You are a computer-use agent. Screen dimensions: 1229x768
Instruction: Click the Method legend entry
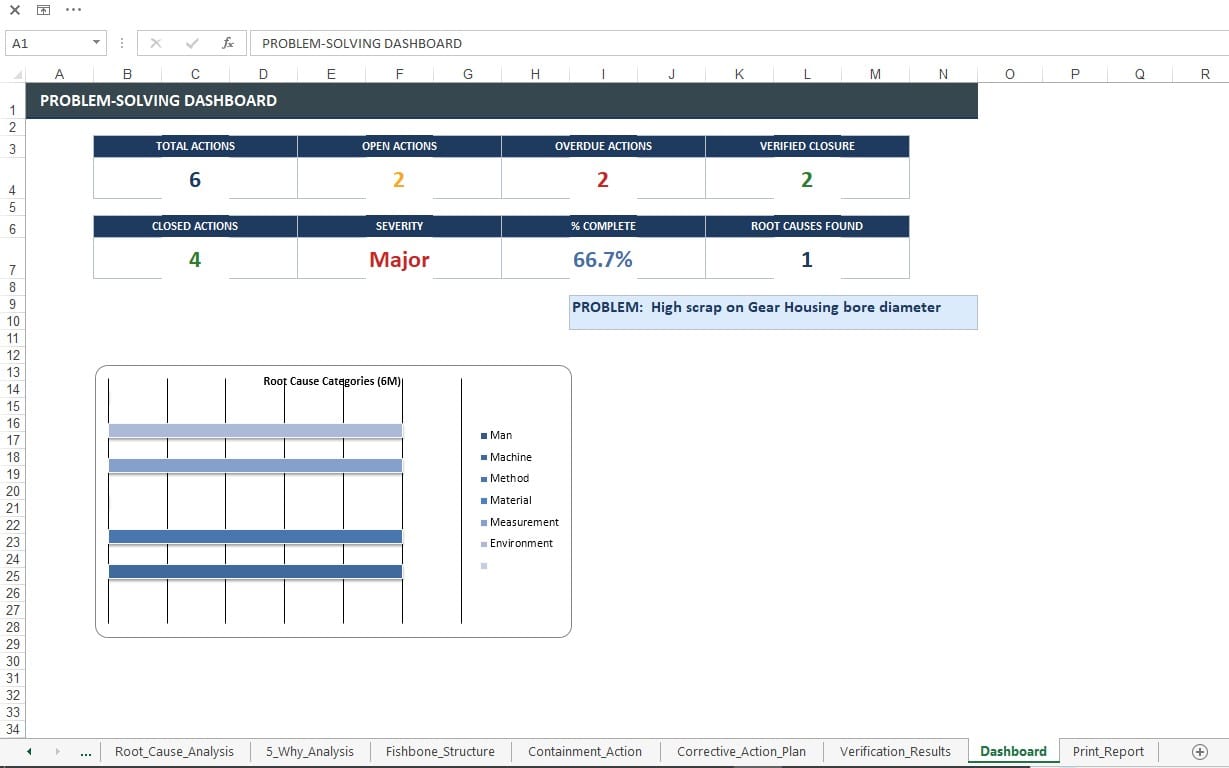(x=505, y=478)
